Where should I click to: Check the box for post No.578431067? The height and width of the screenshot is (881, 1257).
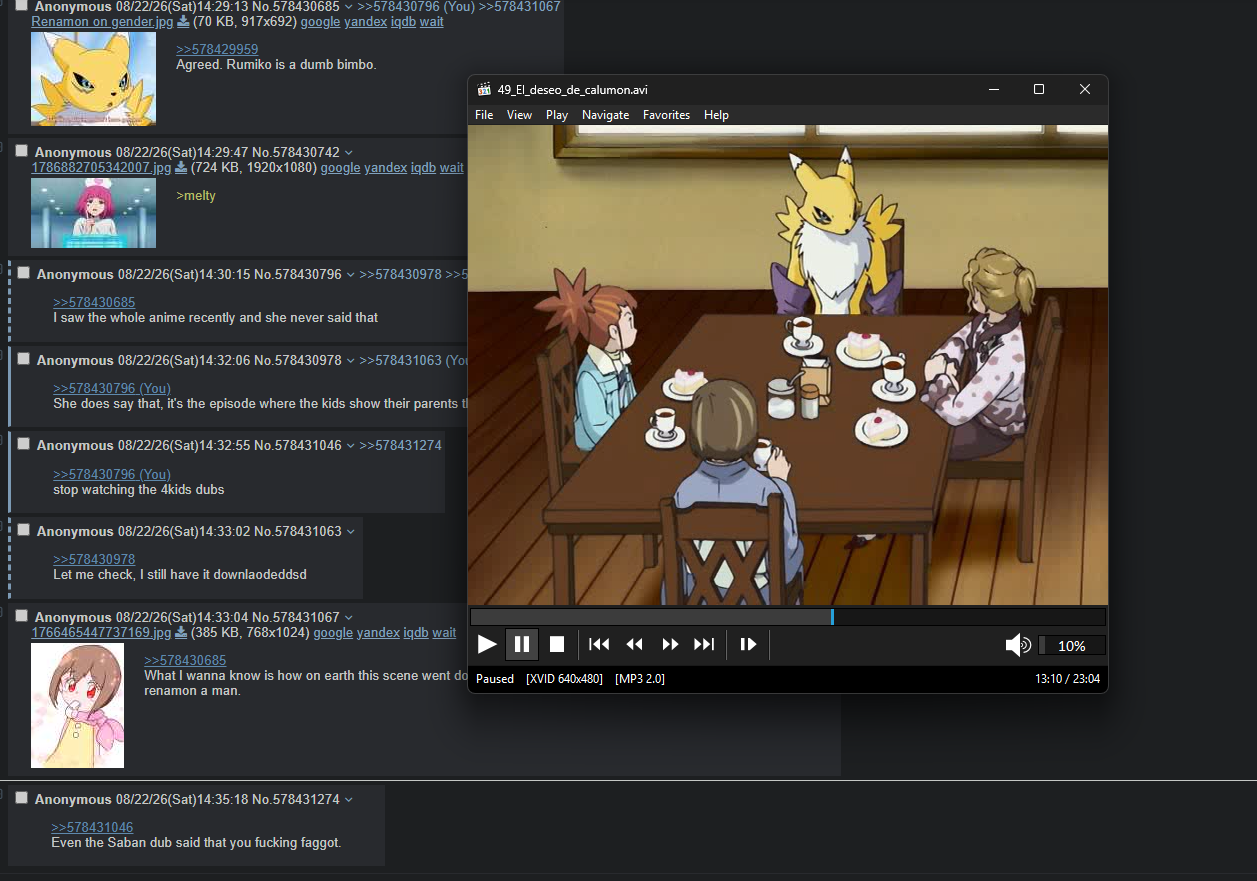(x=22, y=616)
